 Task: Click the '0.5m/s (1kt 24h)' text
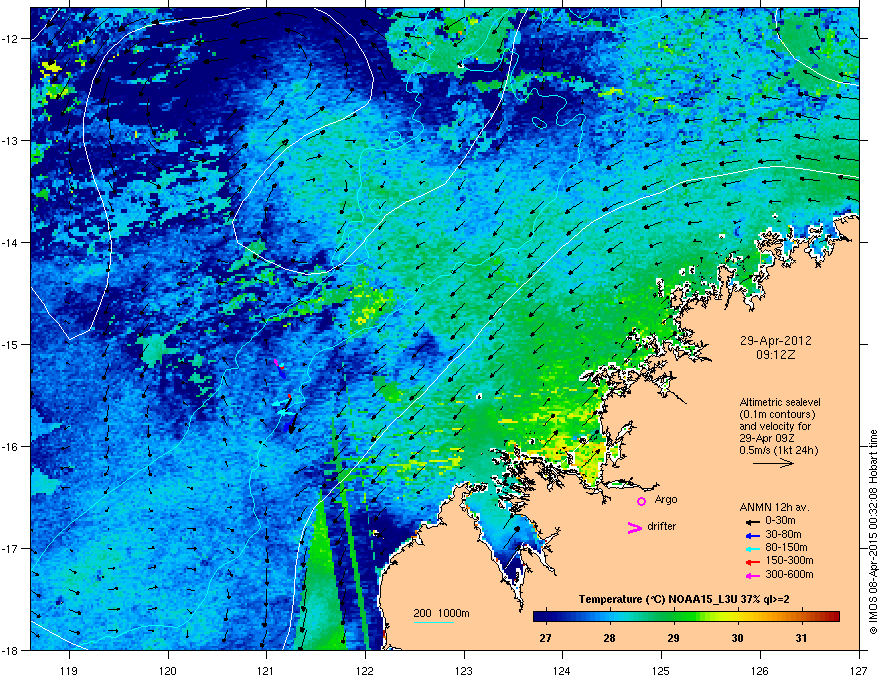tap(778, 450)
